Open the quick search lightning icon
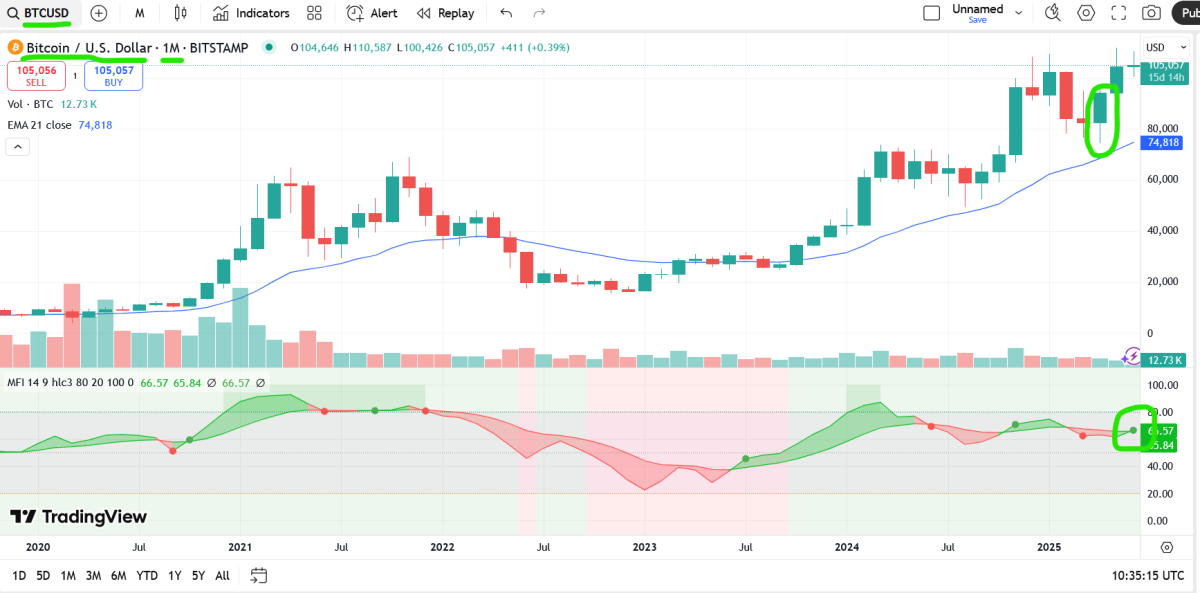Viewport: 1200px width, 593px height. coord(1052,13)
